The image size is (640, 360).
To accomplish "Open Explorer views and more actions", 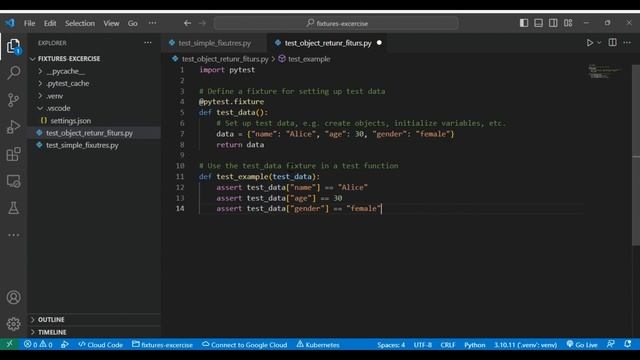I will (147, 43).
